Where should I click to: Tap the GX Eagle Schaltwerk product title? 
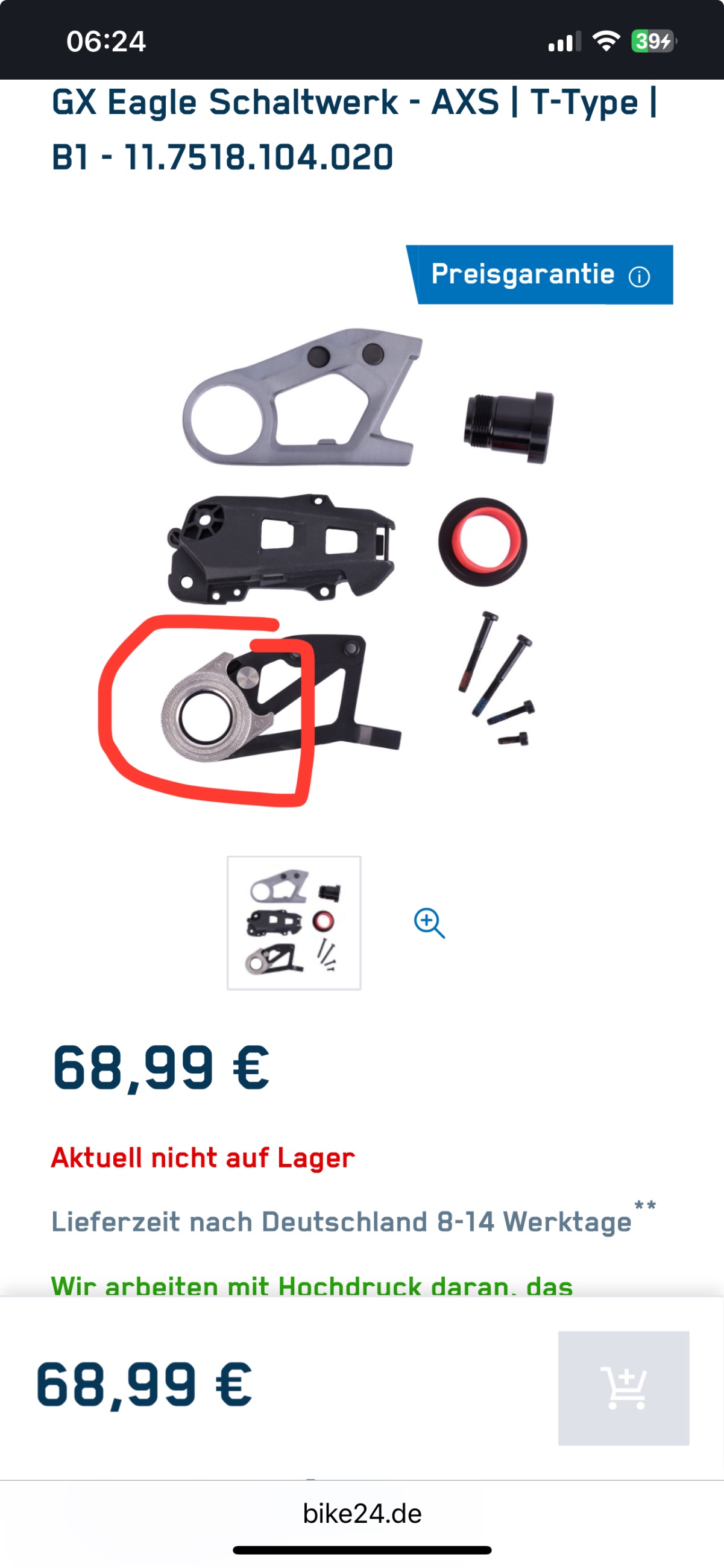(x=354, y=129)
